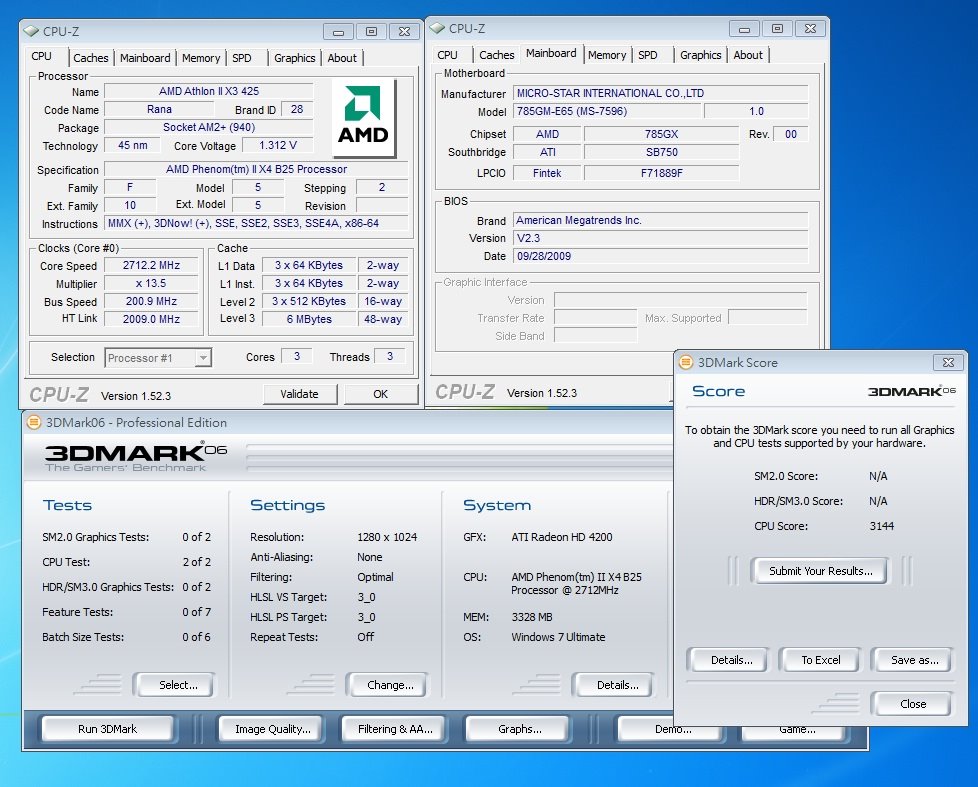The height and width of the screenshot is (787, 978).
Task: Click the Manufacturer field "MICRO-STAR INTERNATIONAL CO.,LTD"
Action: point(661,93)
